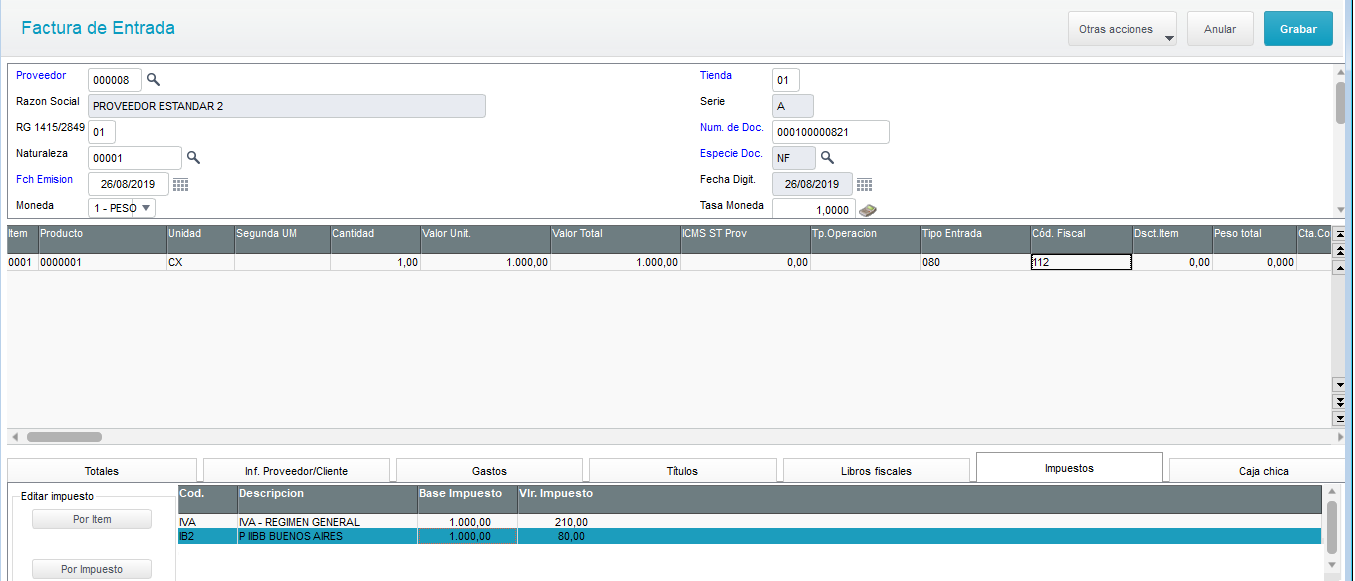
Task: Click the Por Item button
Action: click(x=92, y=519)
